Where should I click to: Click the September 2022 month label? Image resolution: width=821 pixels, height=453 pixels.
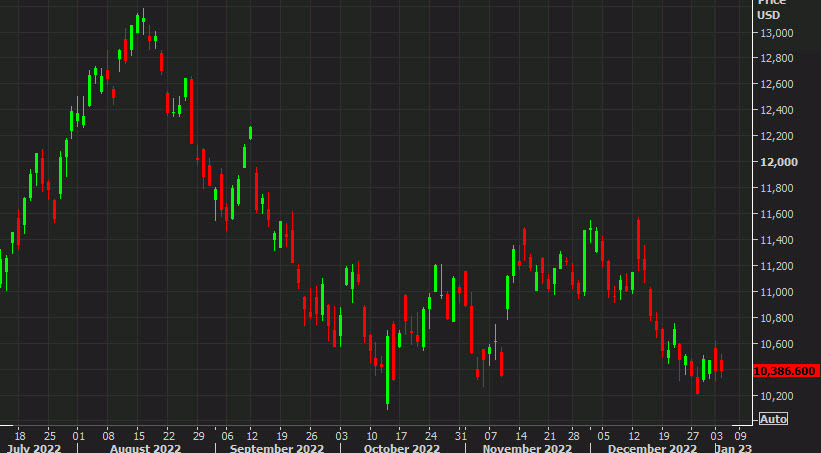pos(276,448)
